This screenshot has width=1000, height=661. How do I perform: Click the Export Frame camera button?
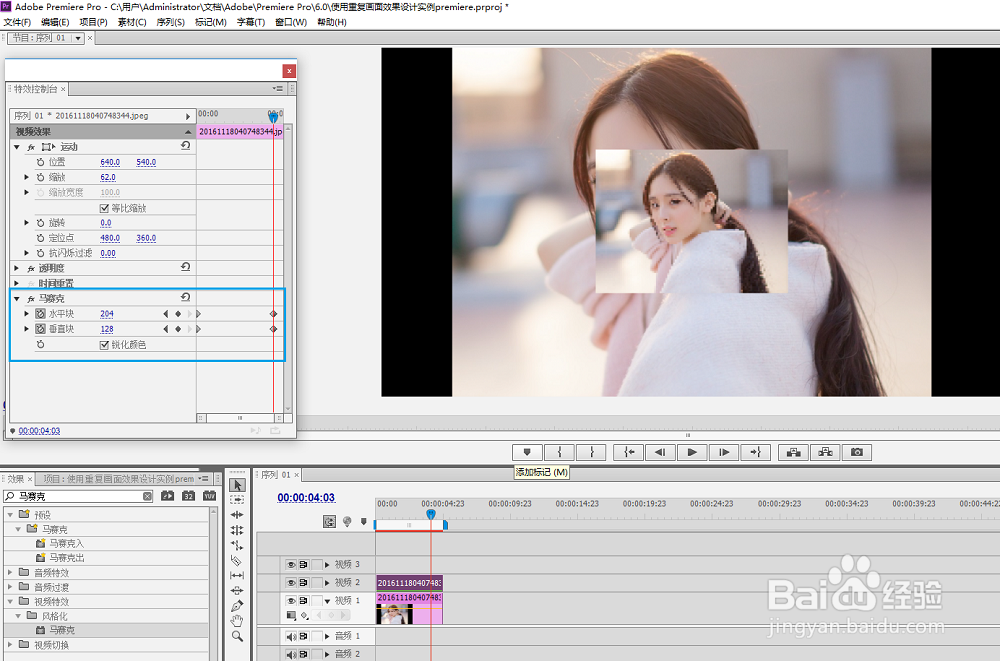click(857, 452)
